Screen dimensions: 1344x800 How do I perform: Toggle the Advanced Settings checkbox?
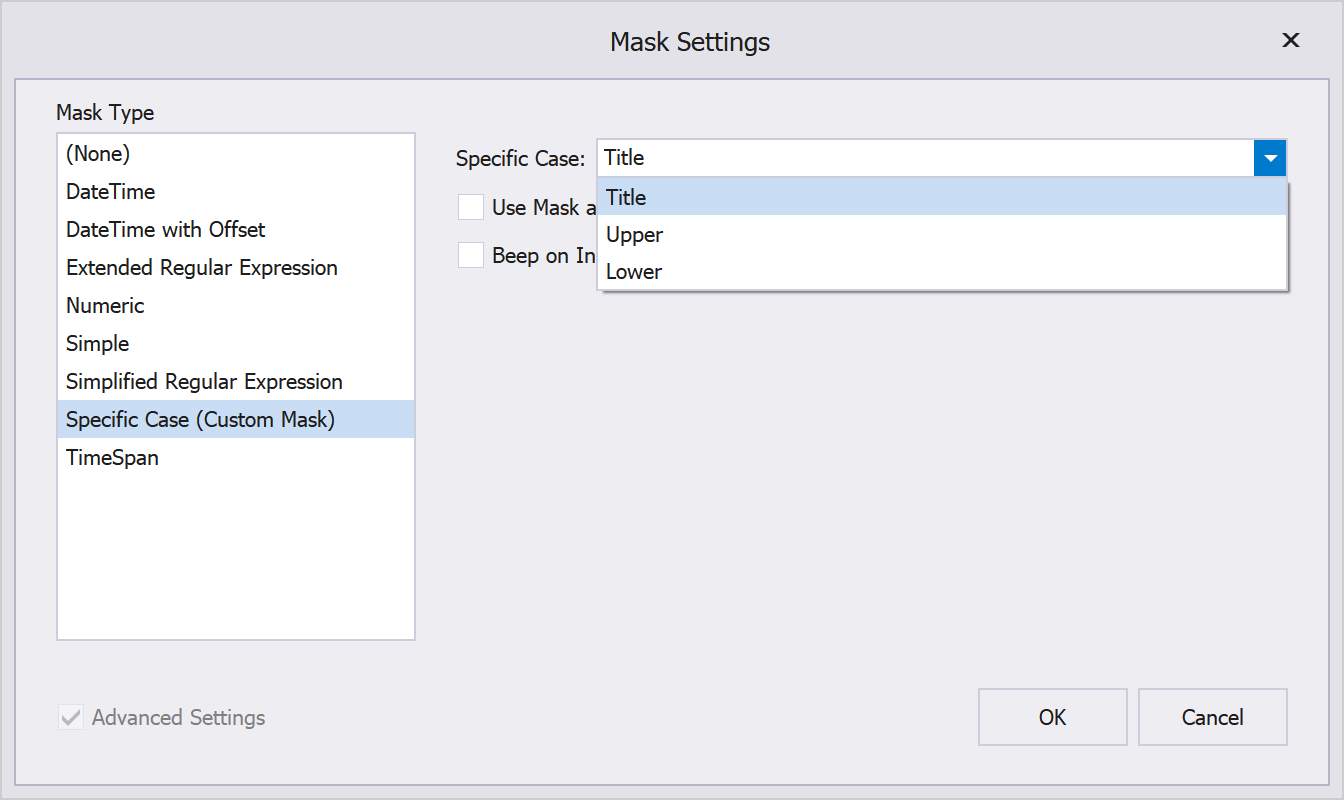70,717
